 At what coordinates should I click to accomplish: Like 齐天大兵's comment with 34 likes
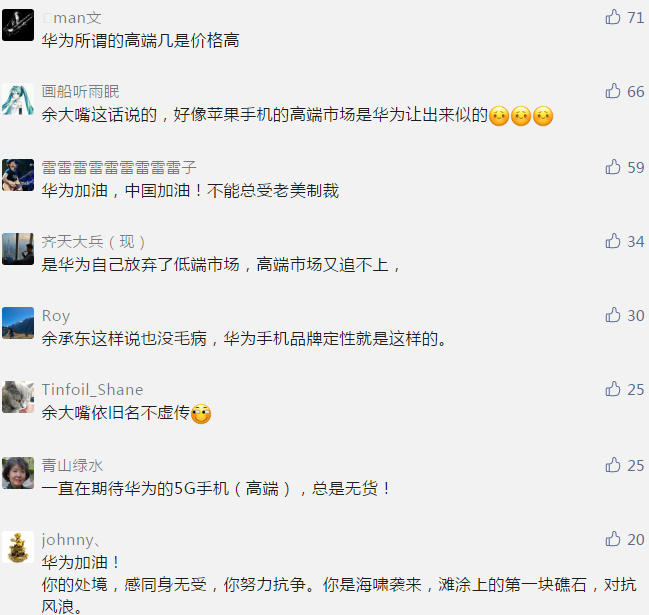click(613, 241)
